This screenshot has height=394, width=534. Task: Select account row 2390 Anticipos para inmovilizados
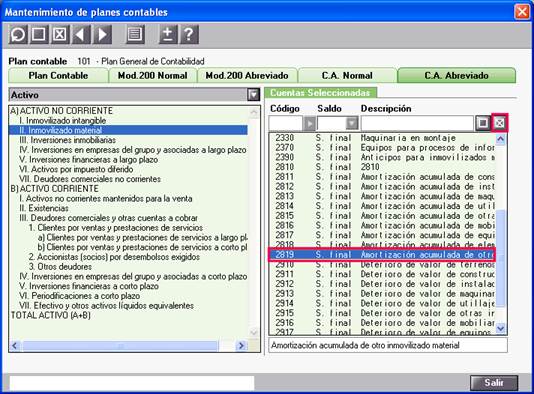click(382, 157)
